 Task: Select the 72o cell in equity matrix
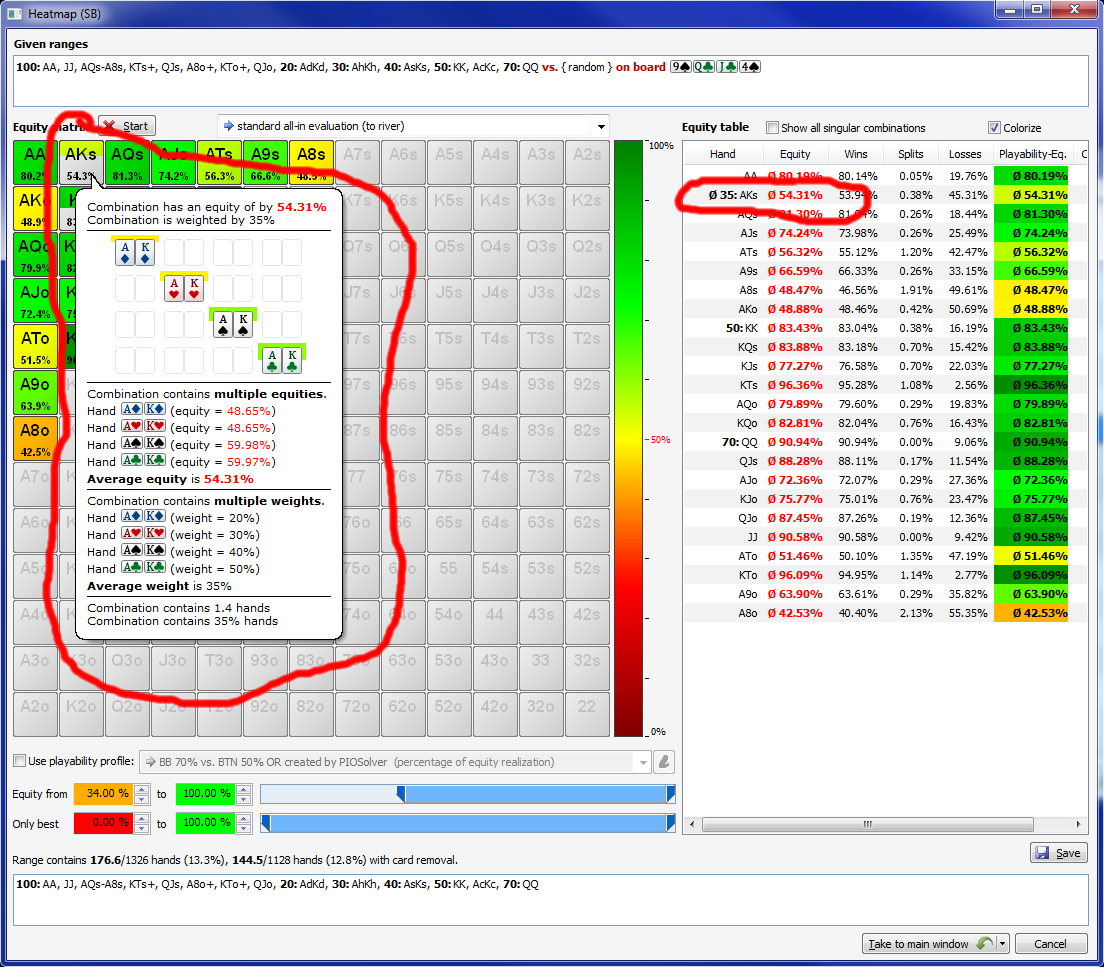coord(357,714)
